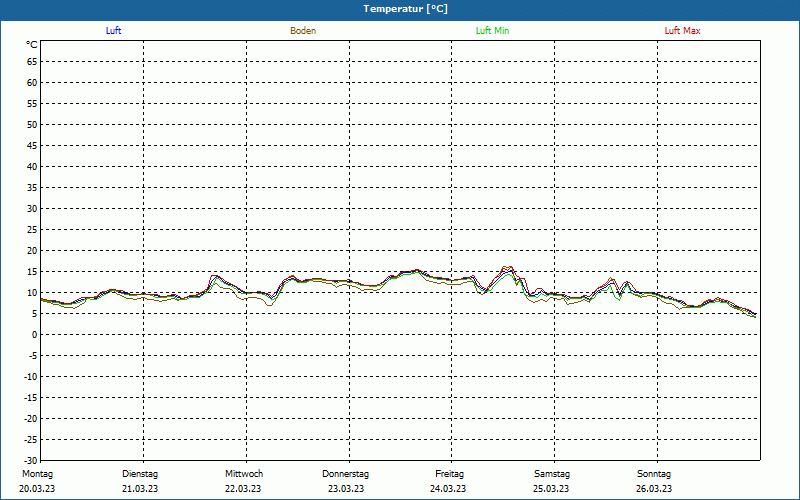Click the 'Sonntag' day label
Viewport: 800px width, 500px height.
654,474
